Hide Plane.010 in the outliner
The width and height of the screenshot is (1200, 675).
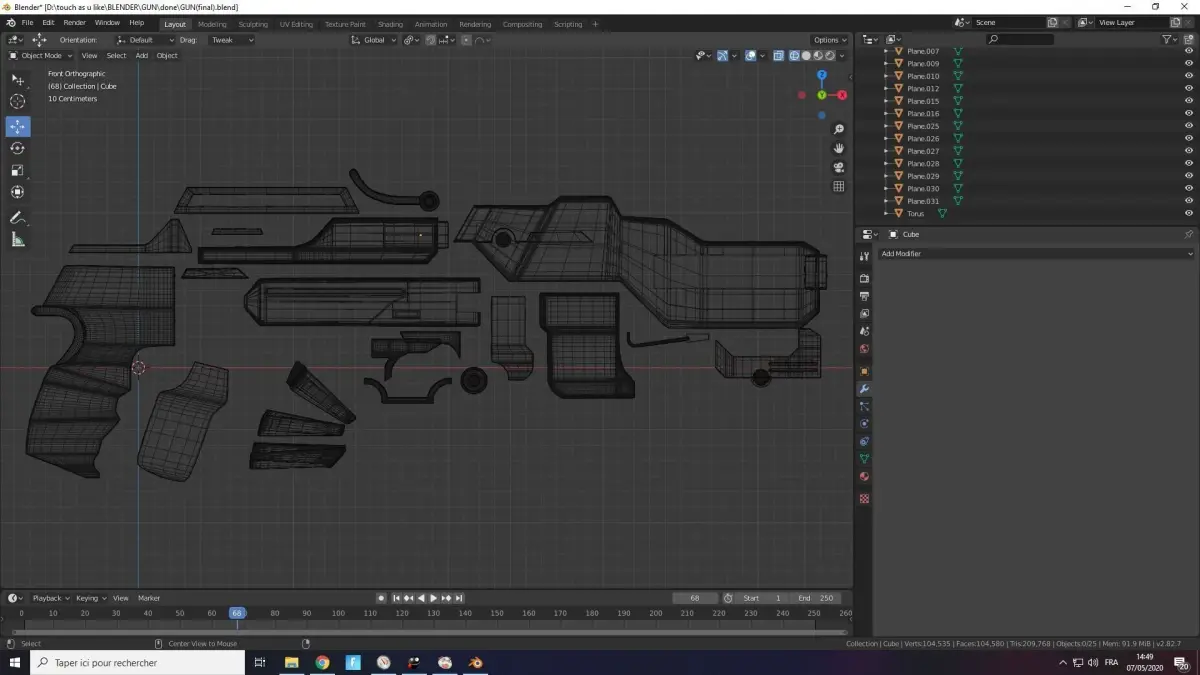tap(1189, 76)
